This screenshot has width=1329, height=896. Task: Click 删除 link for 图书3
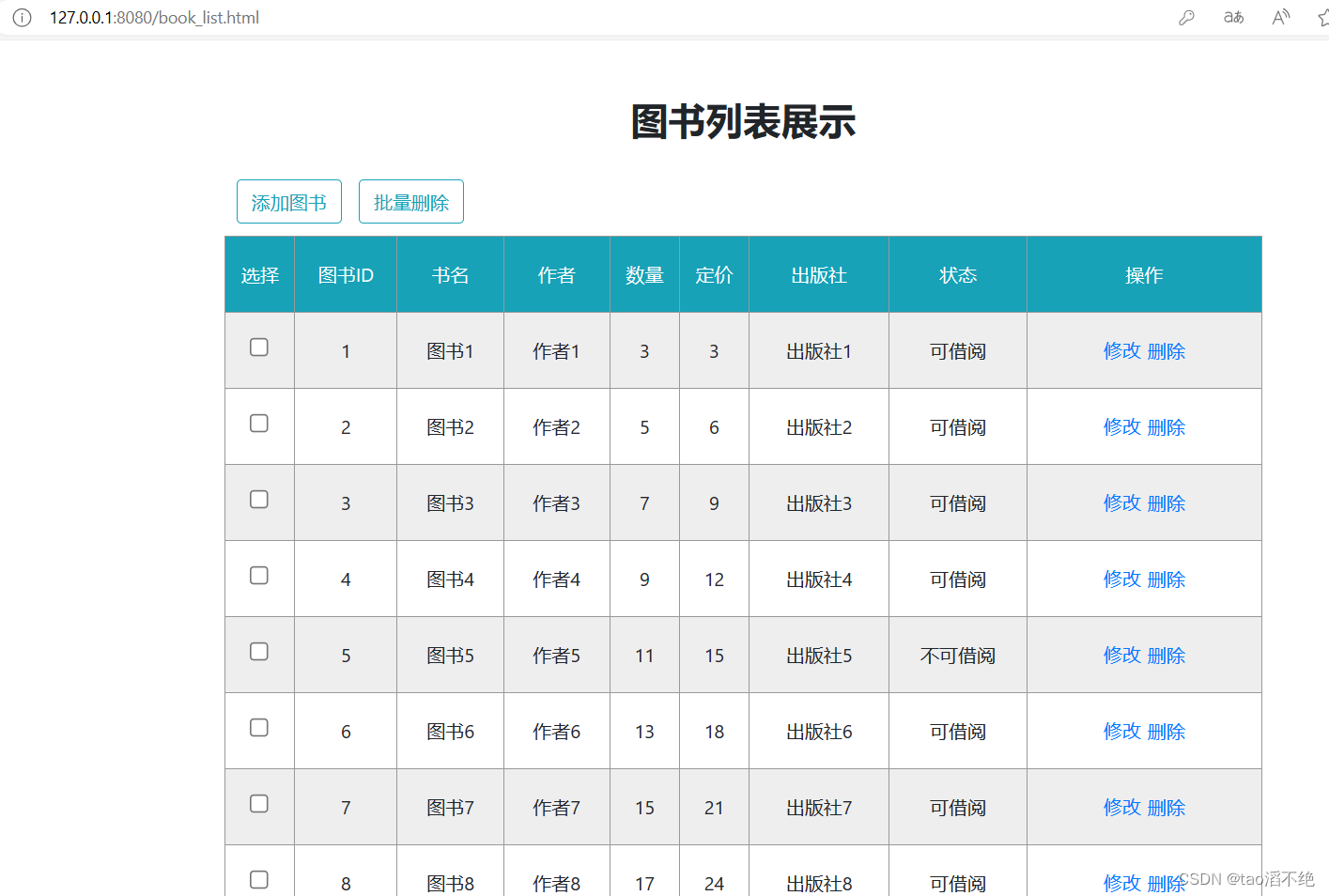point(1167,503)
